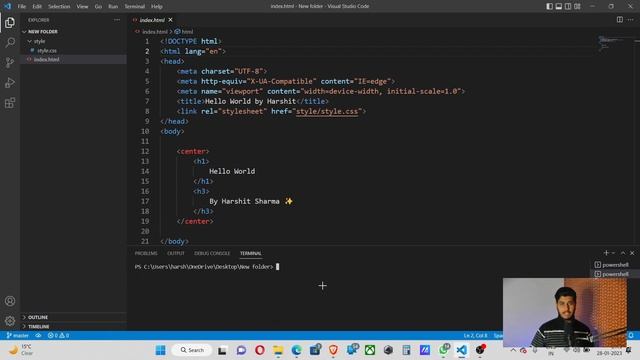
Task: Toggle Secondary Side Bar layout icon
Action: (568, 6)
